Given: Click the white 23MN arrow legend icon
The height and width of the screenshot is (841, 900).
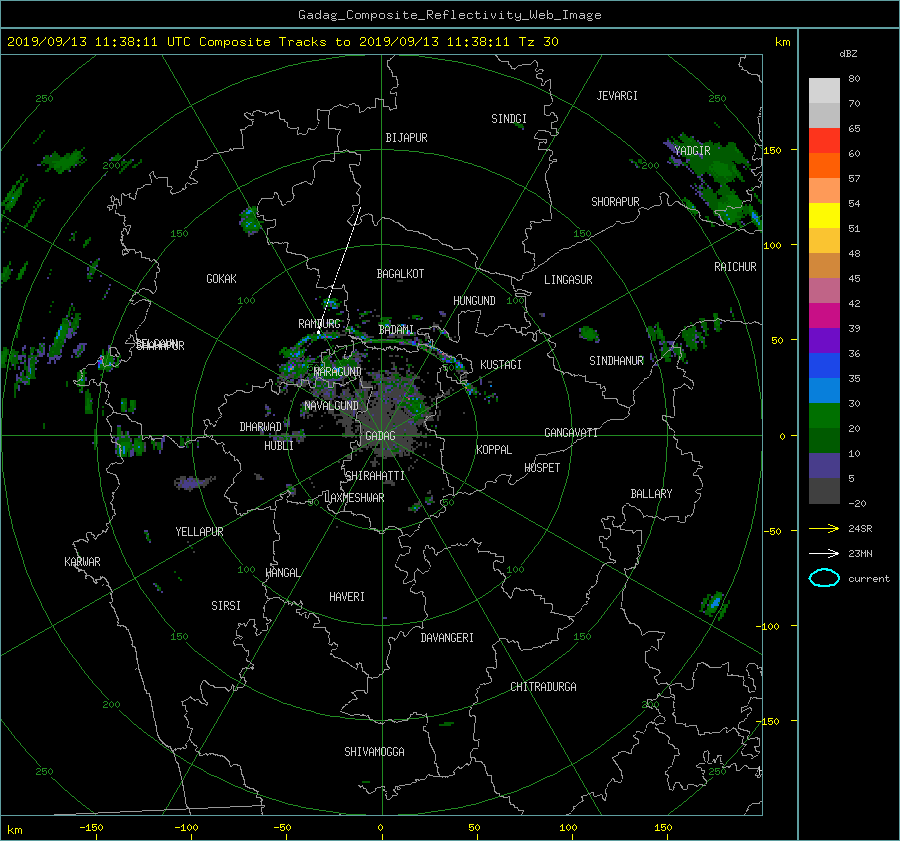Looking at the screenshot, I should [x=824, y=553].
